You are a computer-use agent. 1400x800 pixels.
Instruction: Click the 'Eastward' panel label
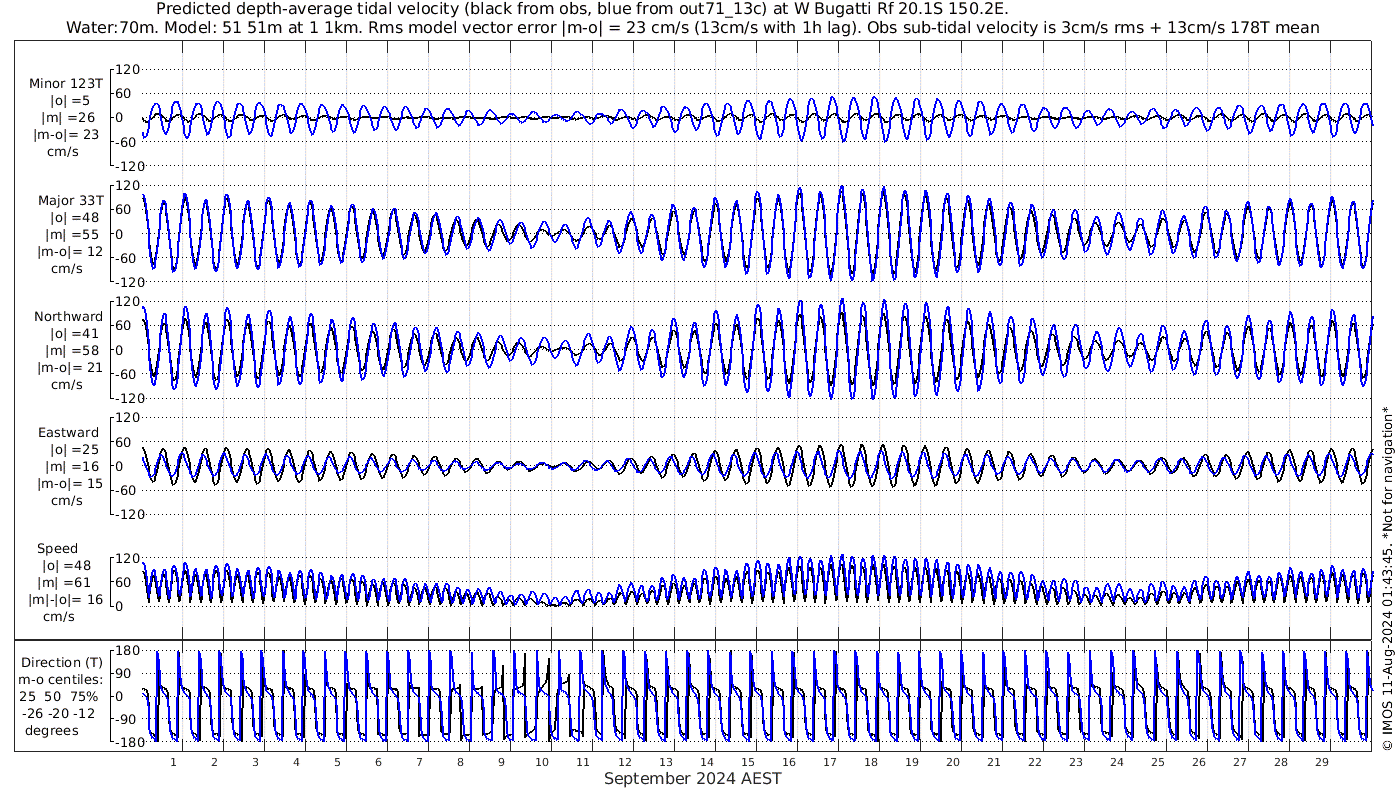[x=68, y=433]
